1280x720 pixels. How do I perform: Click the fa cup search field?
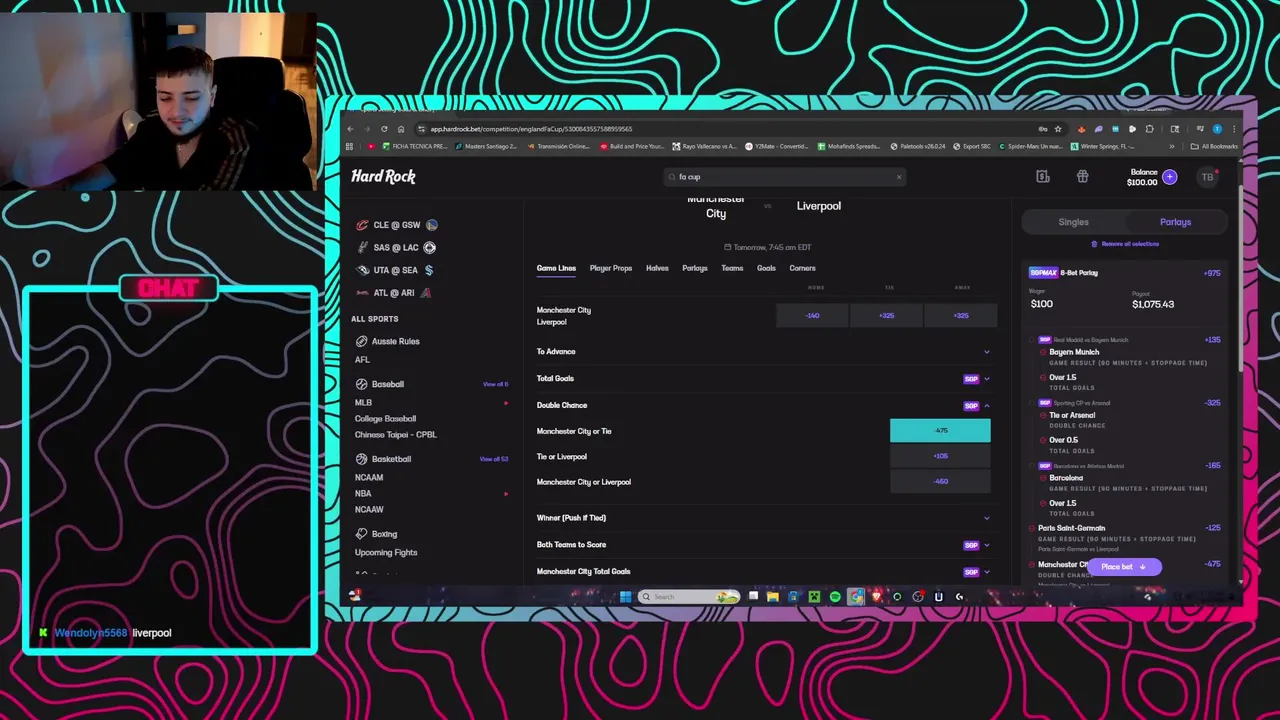785,177
